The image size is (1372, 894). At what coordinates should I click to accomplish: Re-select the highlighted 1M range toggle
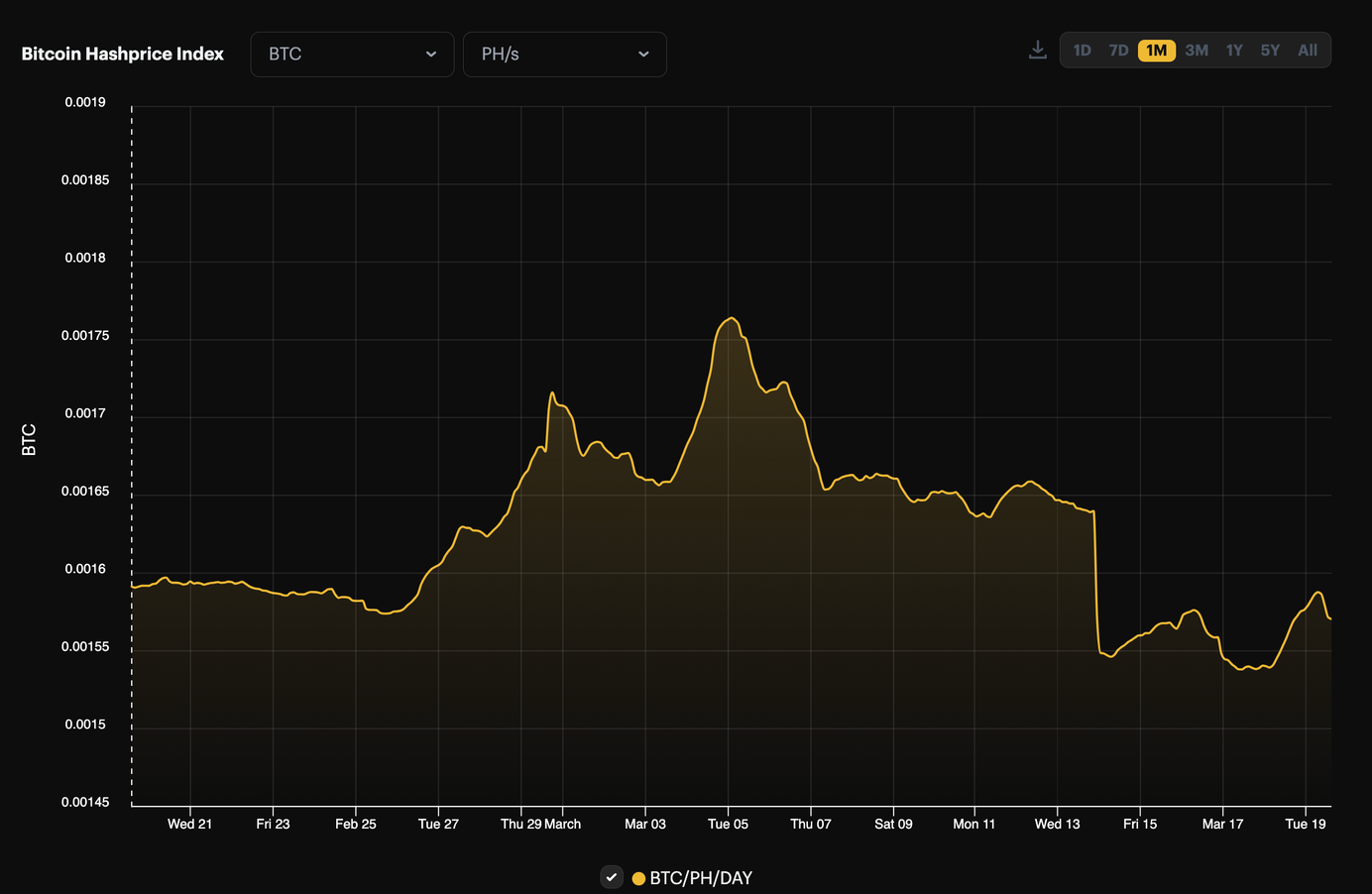[1156, 50]
